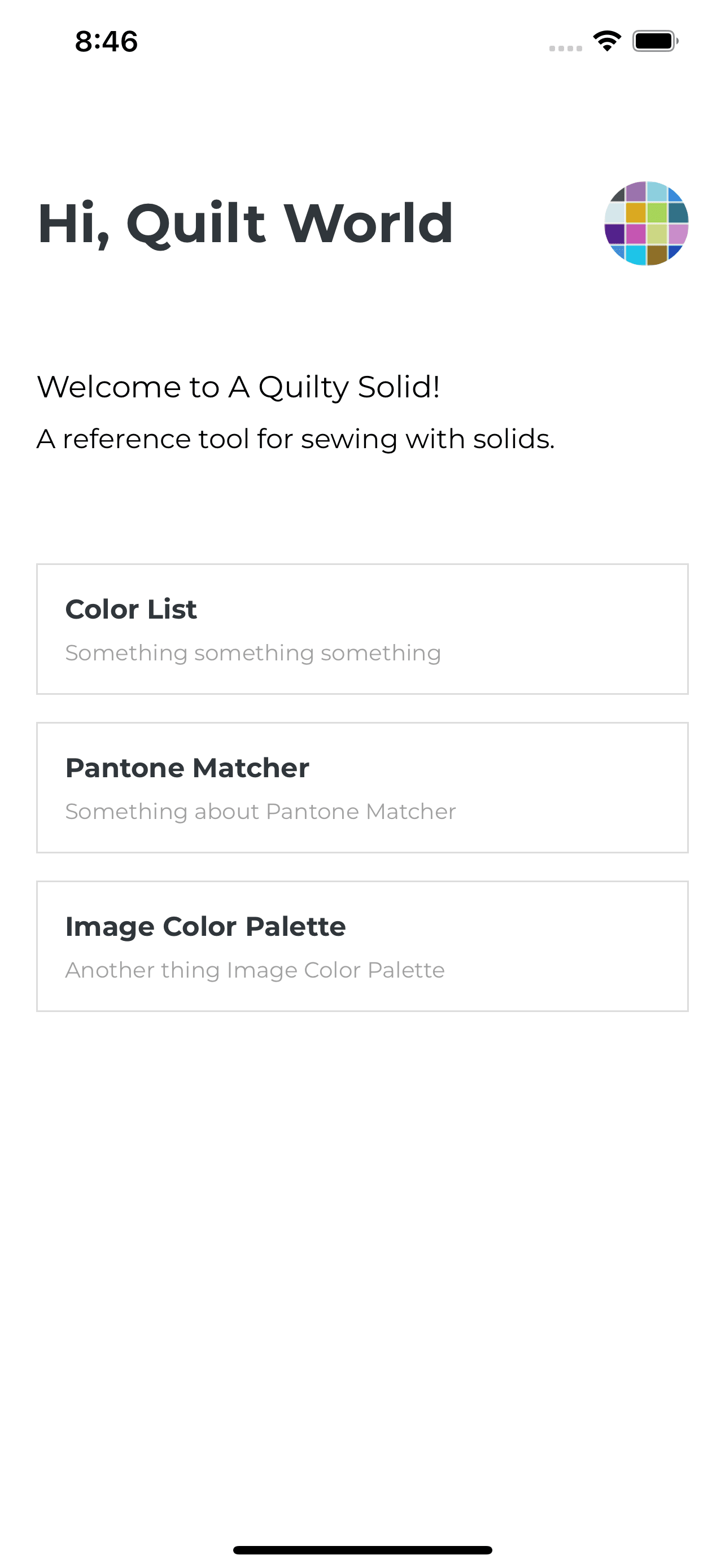The height and width of the screenshot is (1568, 725).
Task: Open the Color List card
Action: coord(362,629)
